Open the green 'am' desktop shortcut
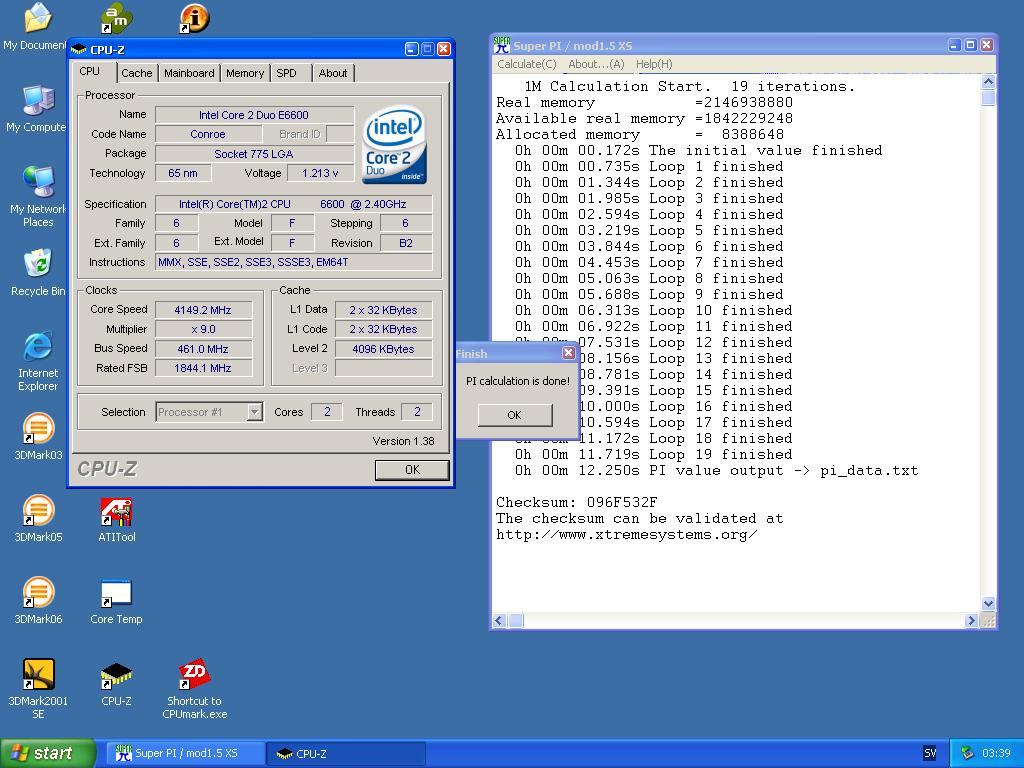Viewport: 1024px width, 768px height. pos(116,18)
